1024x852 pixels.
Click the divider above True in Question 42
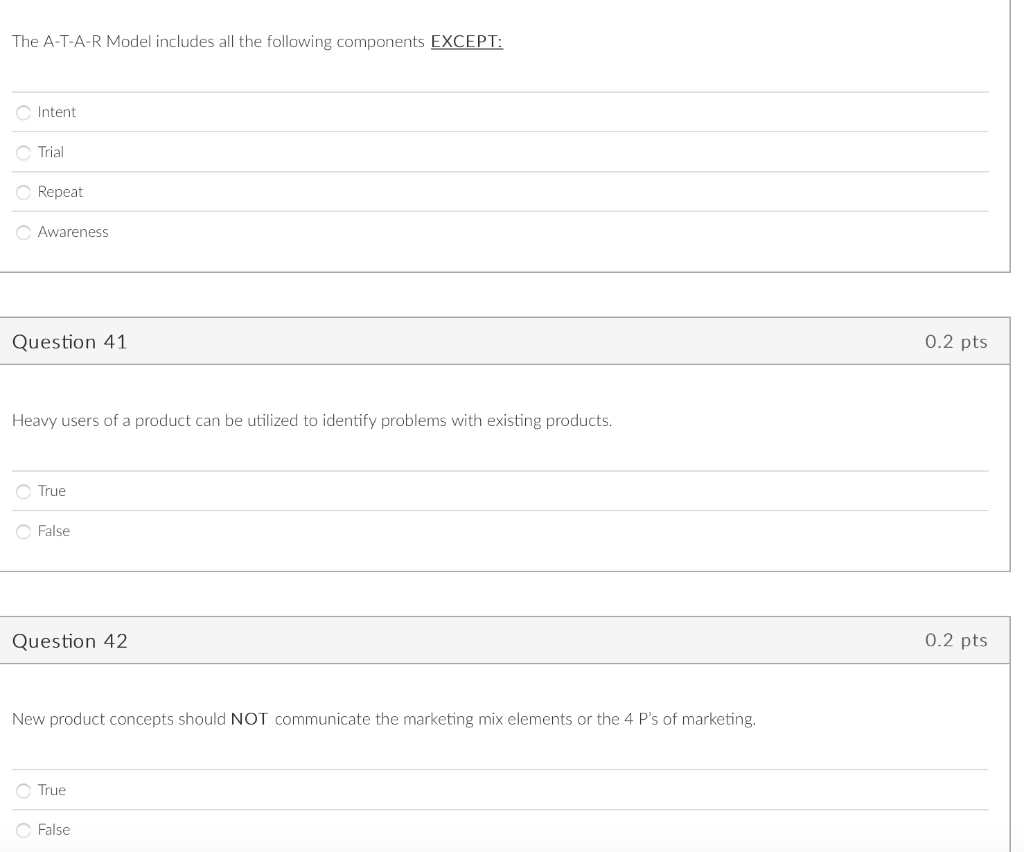point(500,770)
